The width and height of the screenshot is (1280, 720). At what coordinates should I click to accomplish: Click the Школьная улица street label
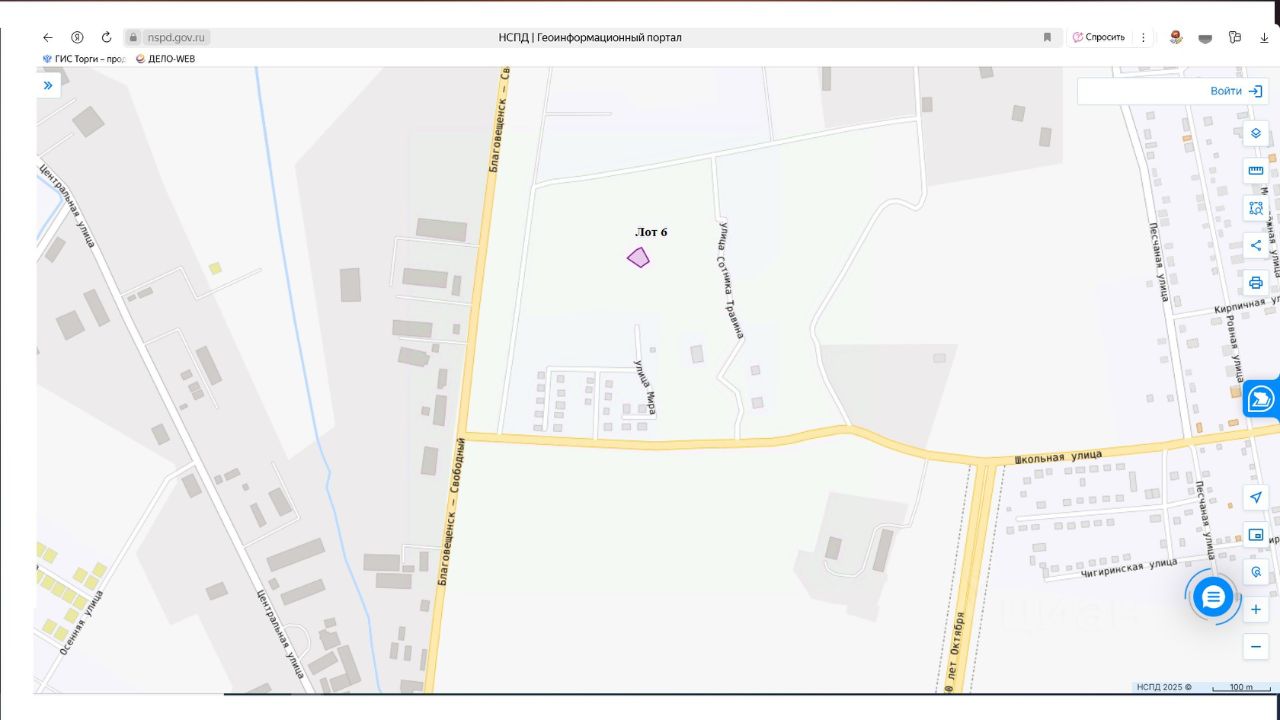pos(1058,456)
